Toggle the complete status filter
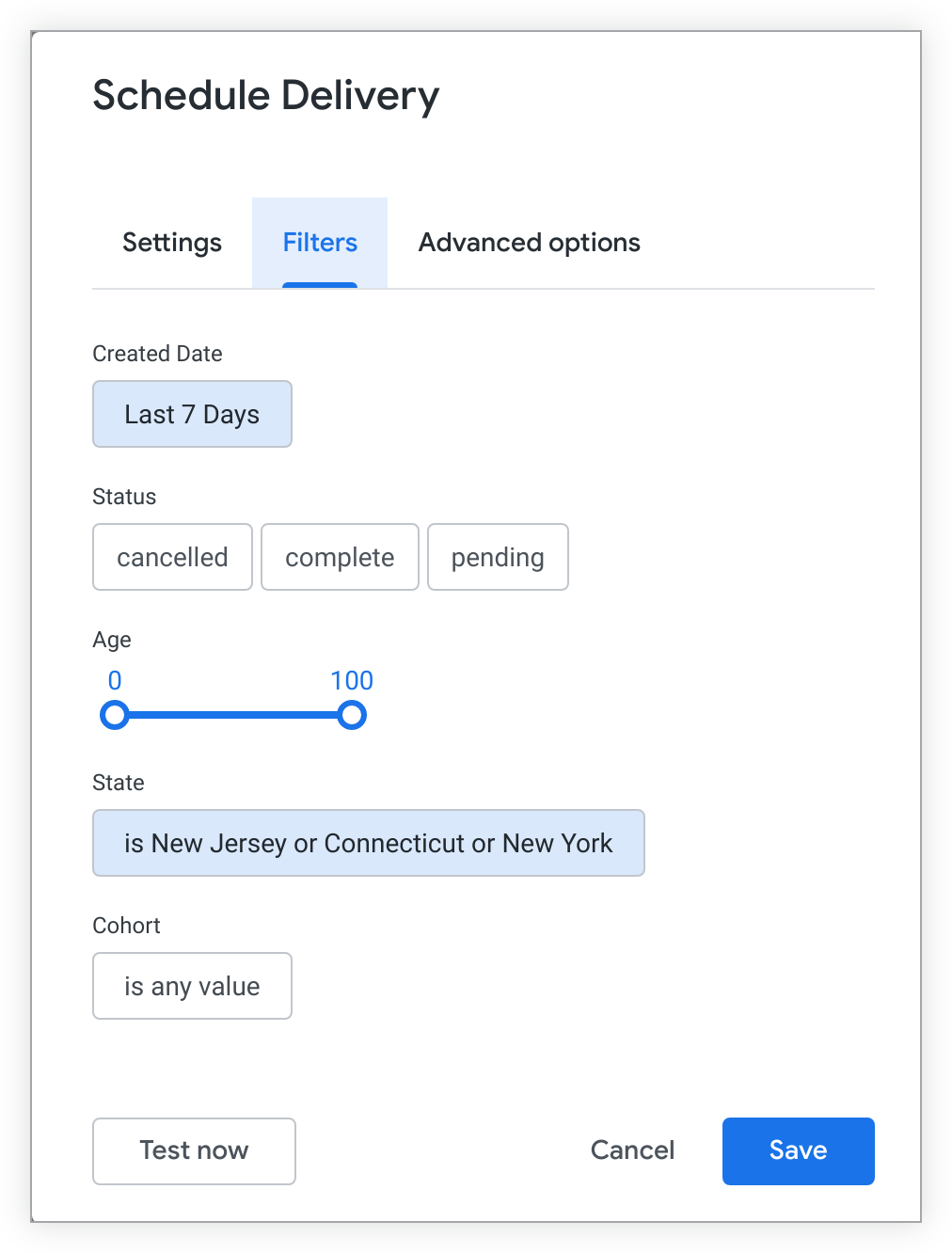This screenshot has height=1253, width=952. click(340, 557)
